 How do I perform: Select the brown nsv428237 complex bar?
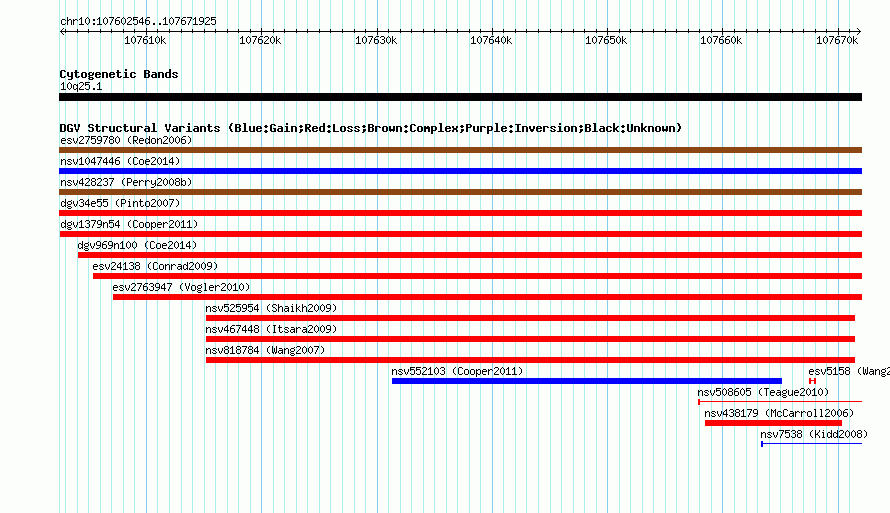[x=460, y=192]
